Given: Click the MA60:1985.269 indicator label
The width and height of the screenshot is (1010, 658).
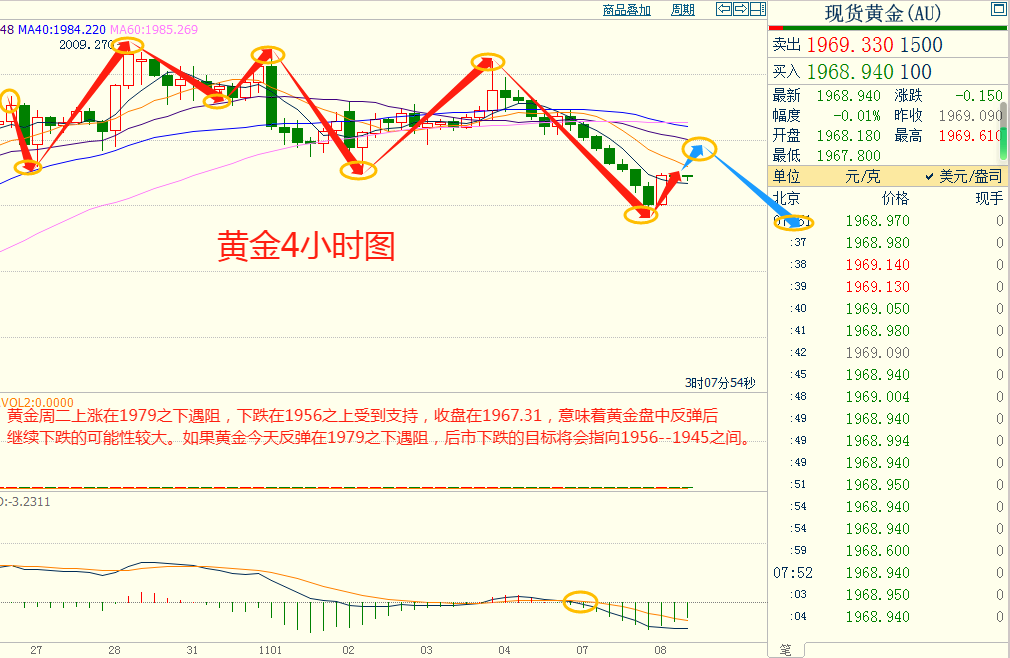Looking at the screenshot, I should coord(154,30).
